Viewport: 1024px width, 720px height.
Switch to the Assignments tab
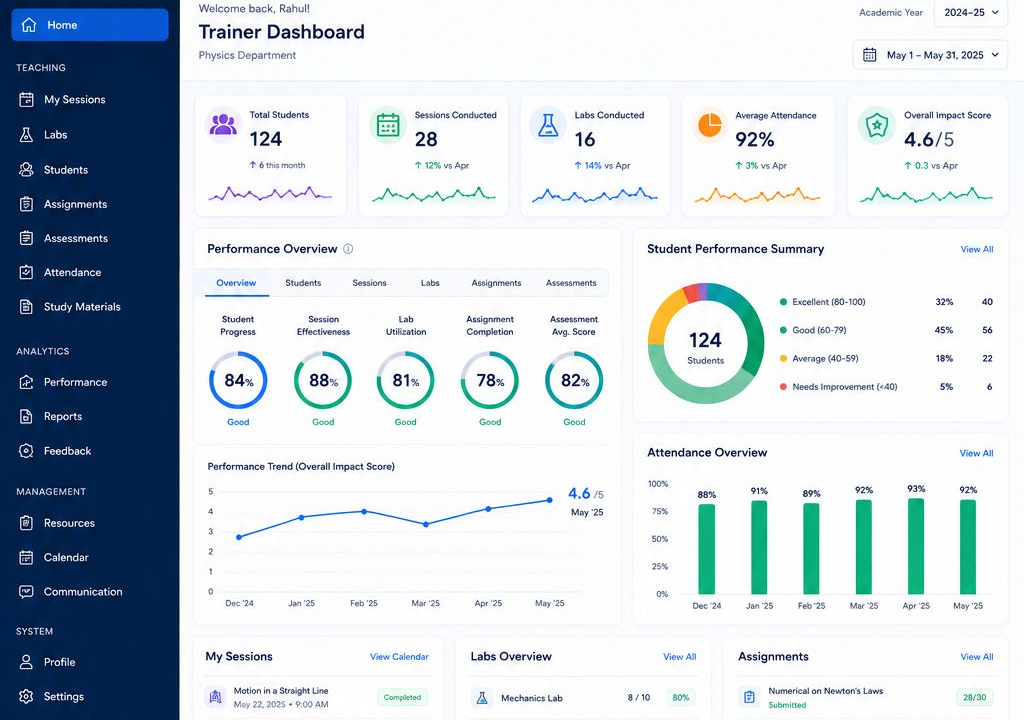[x=496, y=283]
